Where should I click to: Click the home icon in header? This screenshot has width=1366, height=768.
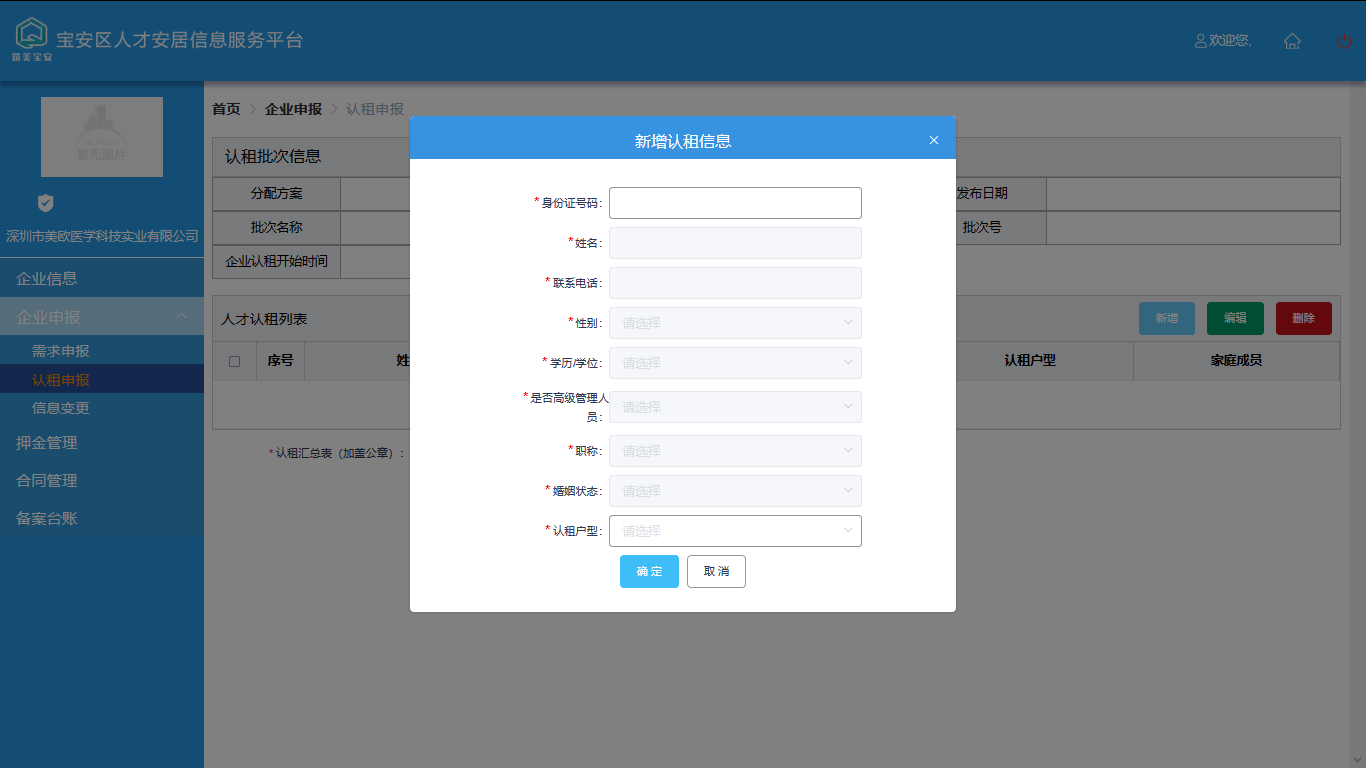(x=1292, y=41)
